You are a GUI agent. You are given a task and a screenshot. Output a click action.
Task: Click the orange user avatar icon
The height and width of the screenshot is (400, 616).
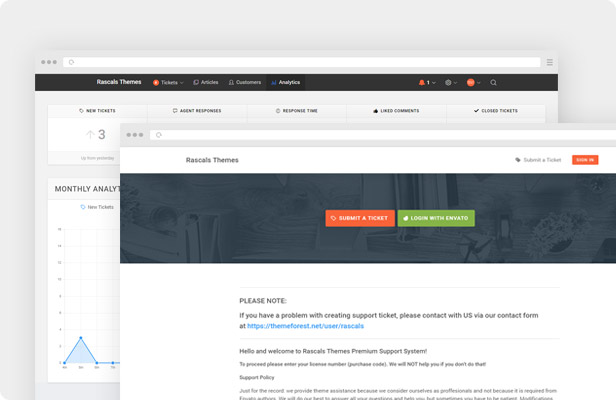click(x=470, y=83)
